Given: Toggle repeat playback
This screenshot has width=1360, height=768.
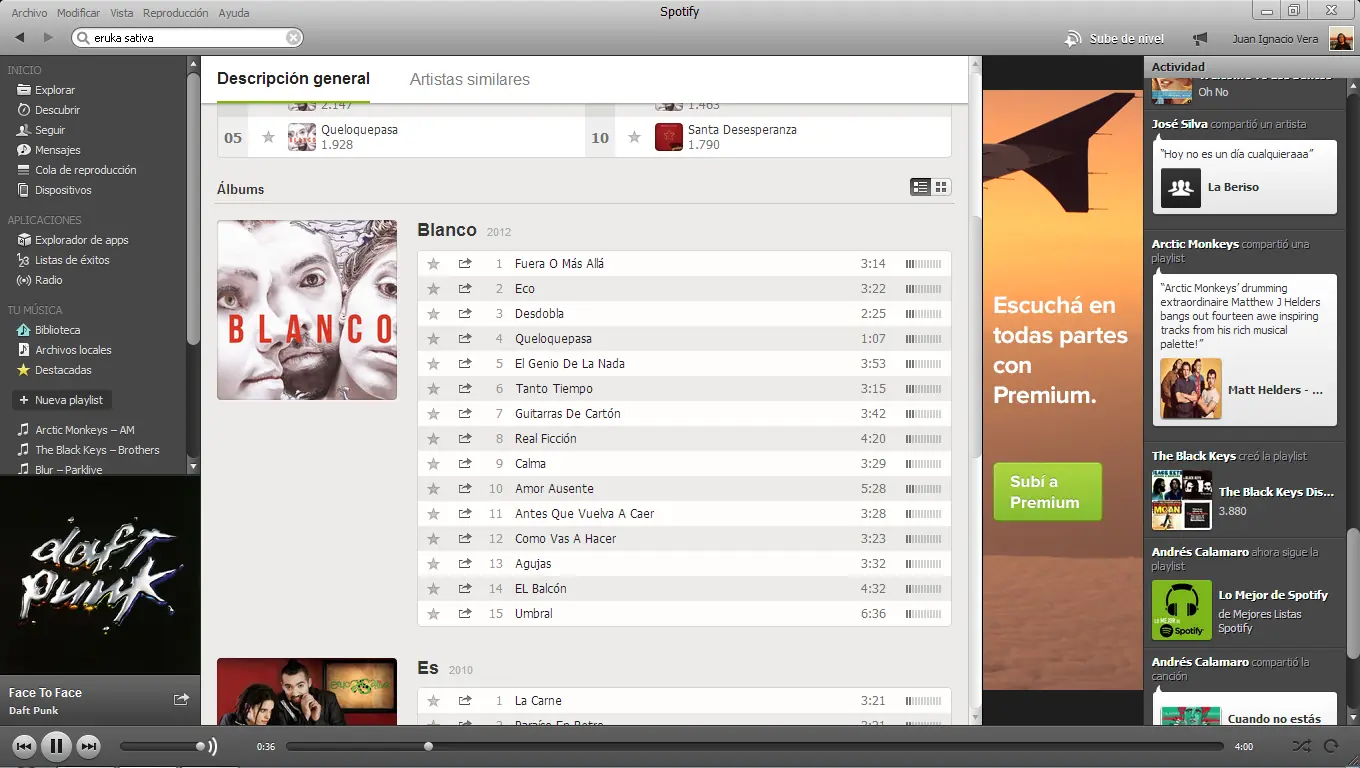Looking at the screenshot, I should (1331, 746).
